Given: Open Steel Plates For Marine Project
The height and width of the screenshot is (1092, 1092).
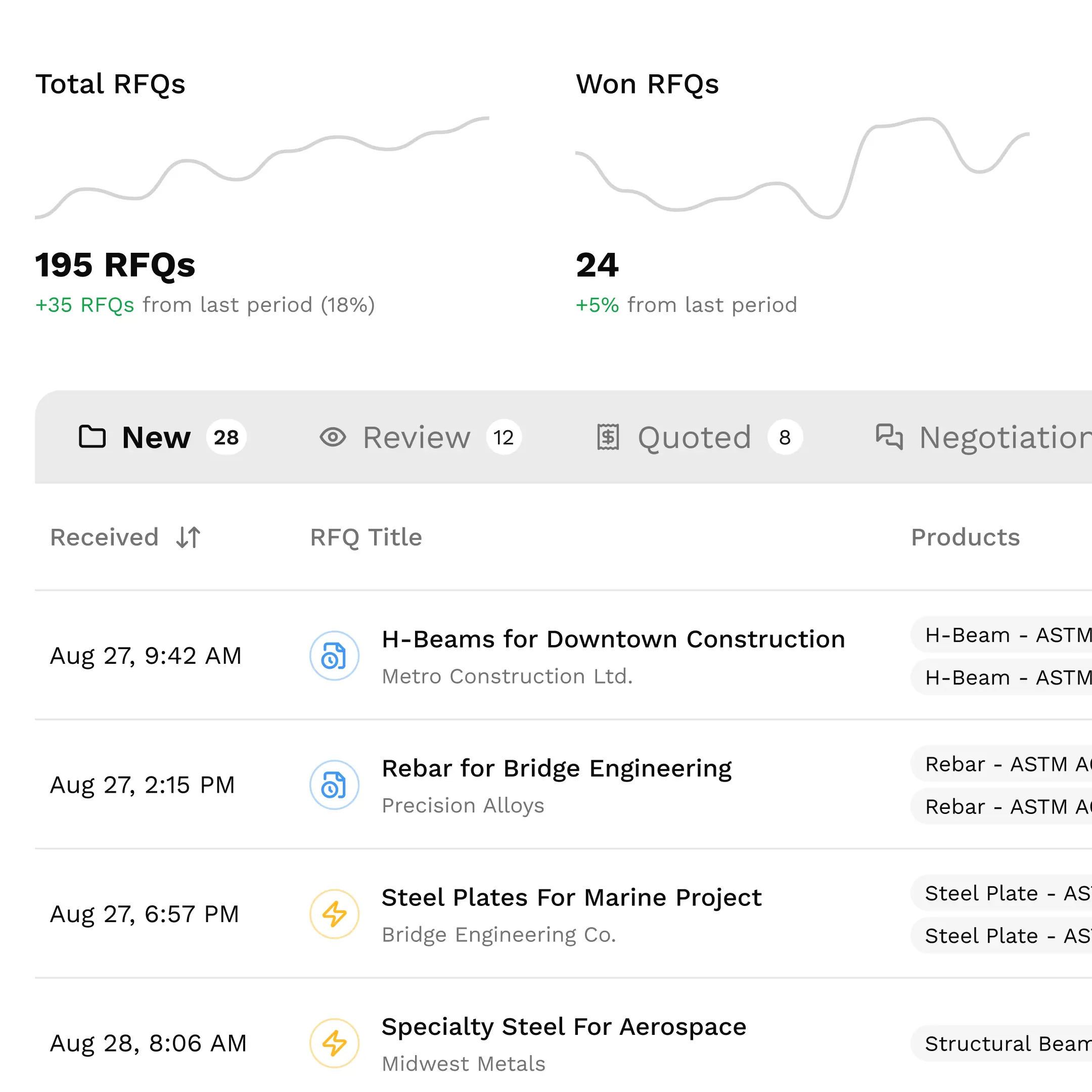Looking at the screenshot, I should click(571, 897).
